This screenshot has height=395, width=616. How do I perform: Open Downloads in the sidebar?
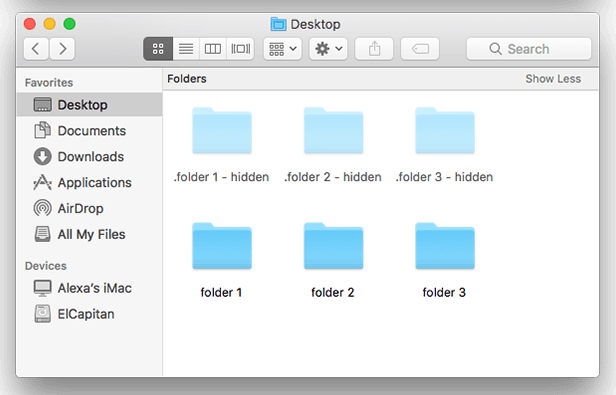pos(89,156)
